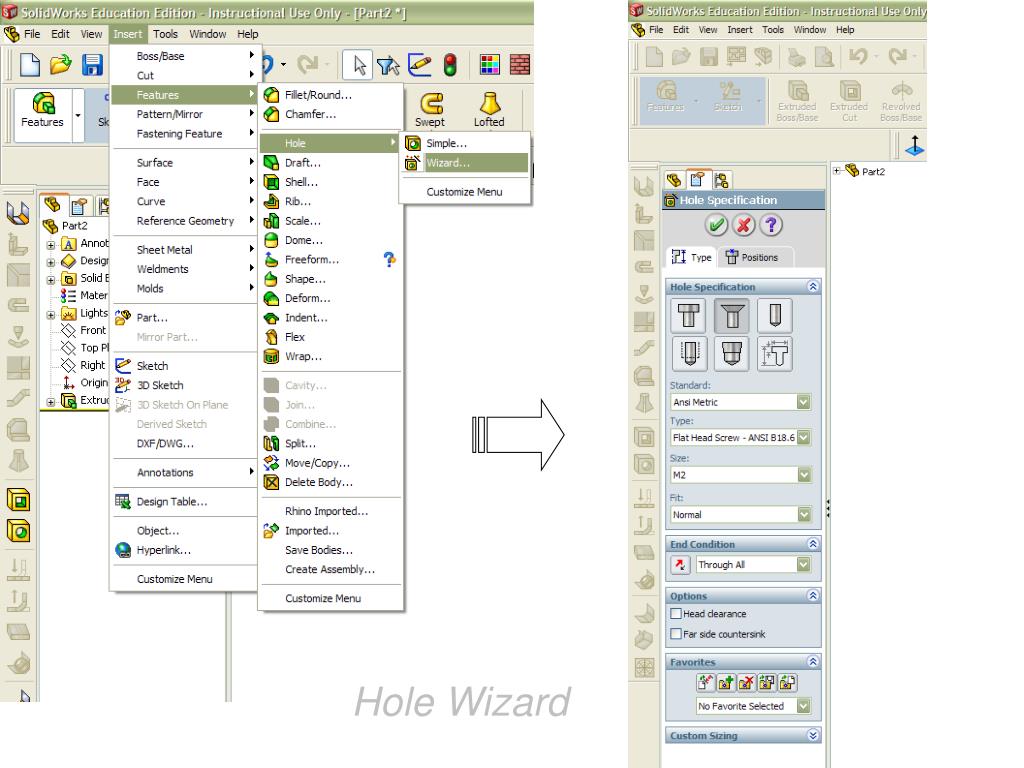Expand the Custom Sizing section
The image size is (1024, 768).
[813, 735]
